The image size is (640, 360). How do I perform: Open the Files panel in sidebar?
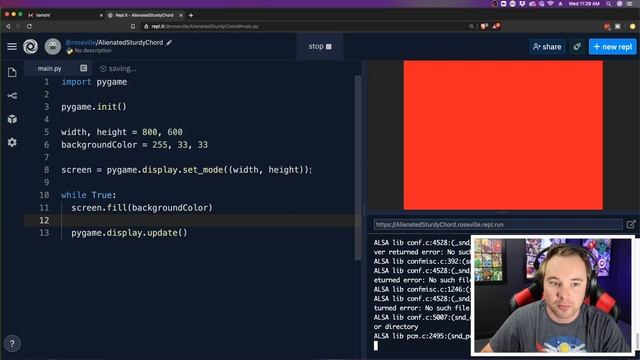coord(12,73)
